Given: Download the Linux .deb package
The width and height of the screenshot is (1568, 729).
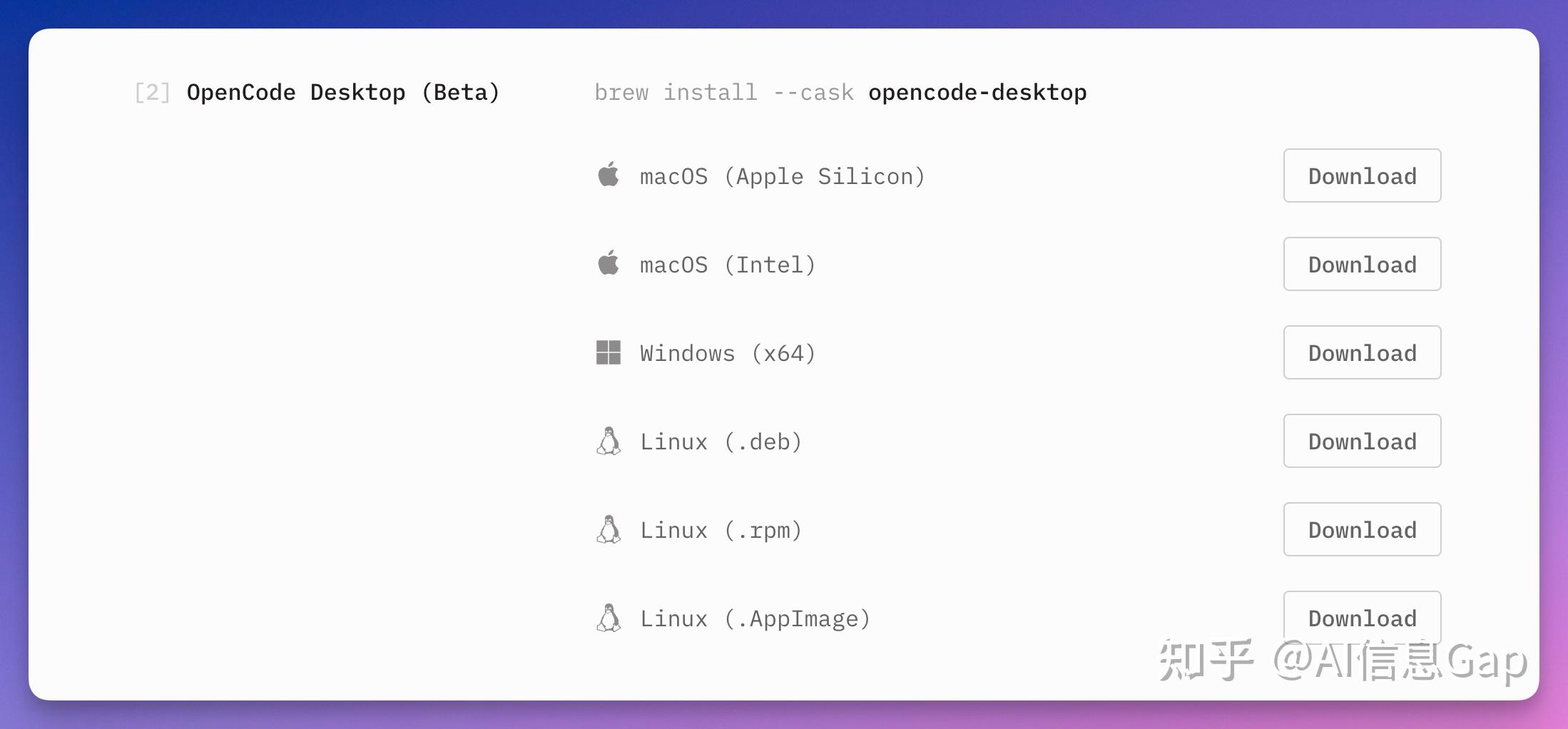Looking at the screenshot, I should coord(1361,440).
